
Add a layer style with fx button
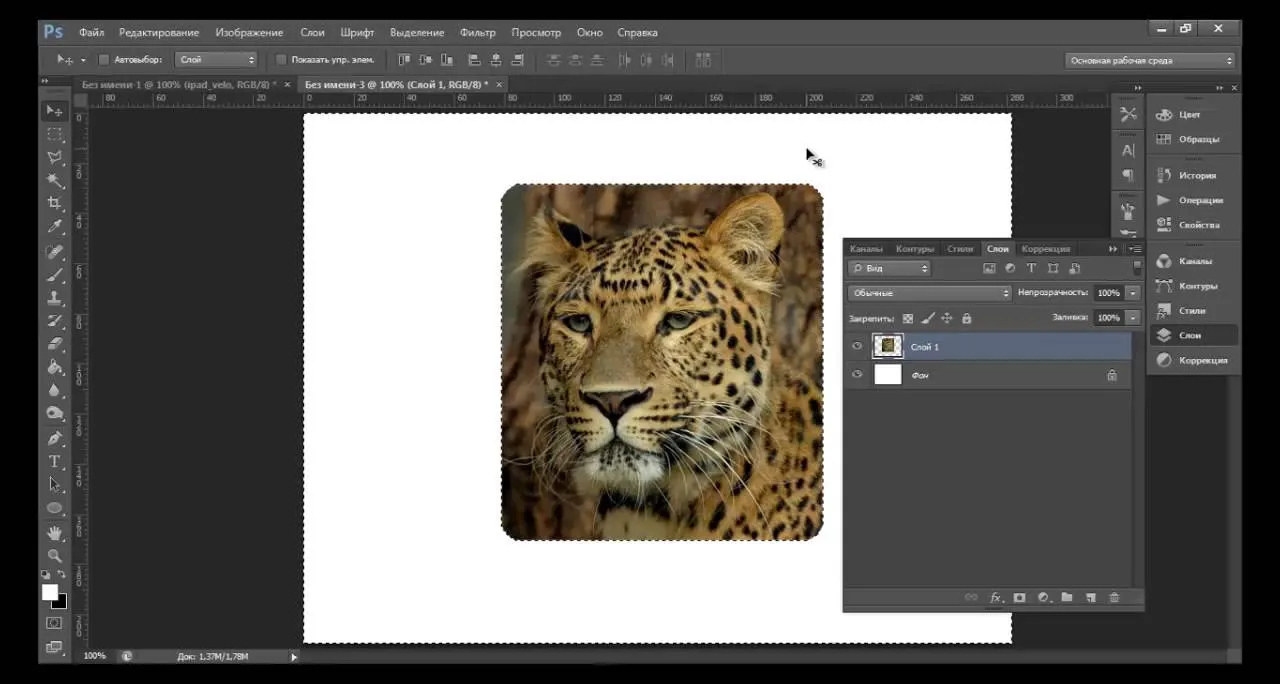click(x=996, y=597)
